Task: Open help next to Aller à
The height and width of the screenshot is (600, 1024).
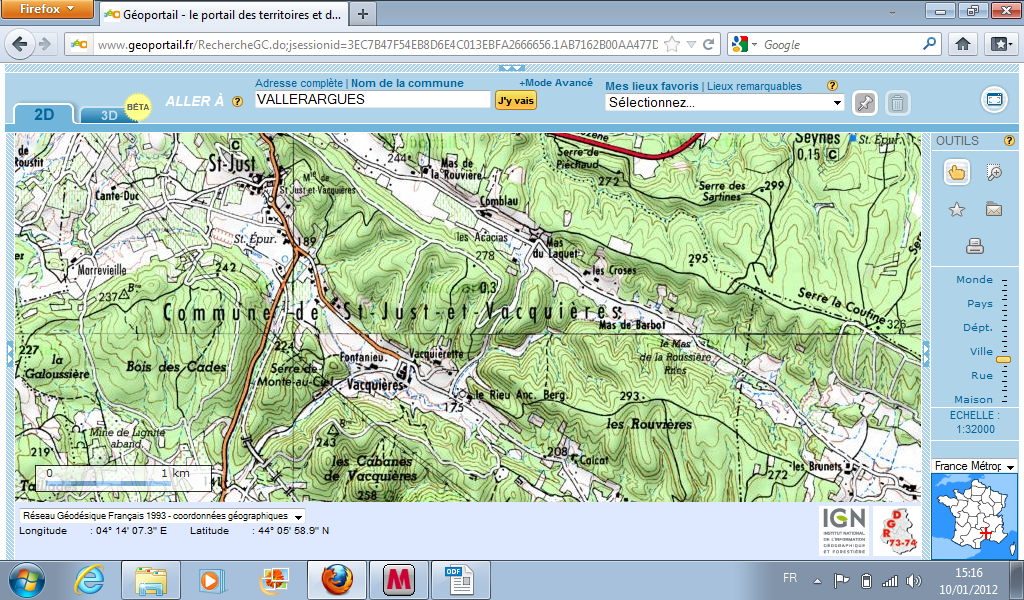Action: point(238,101)
